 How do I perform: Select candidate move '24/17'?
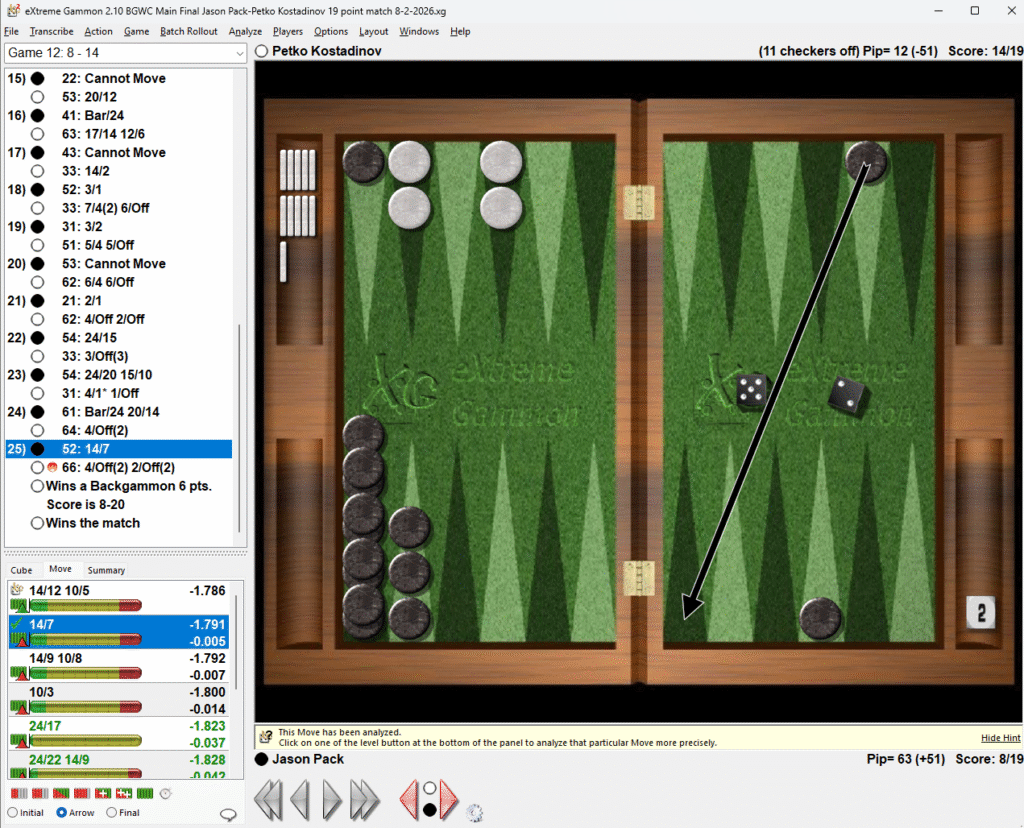pyautogui.click(x=118, y=733)
